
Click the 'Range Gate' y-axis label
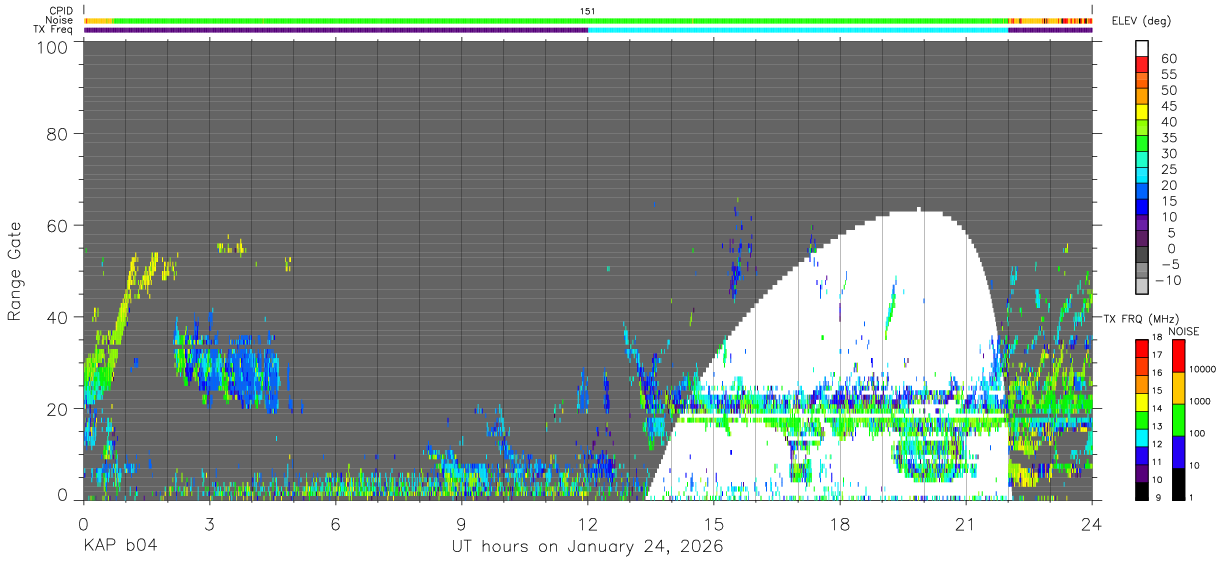coord(15,272)
